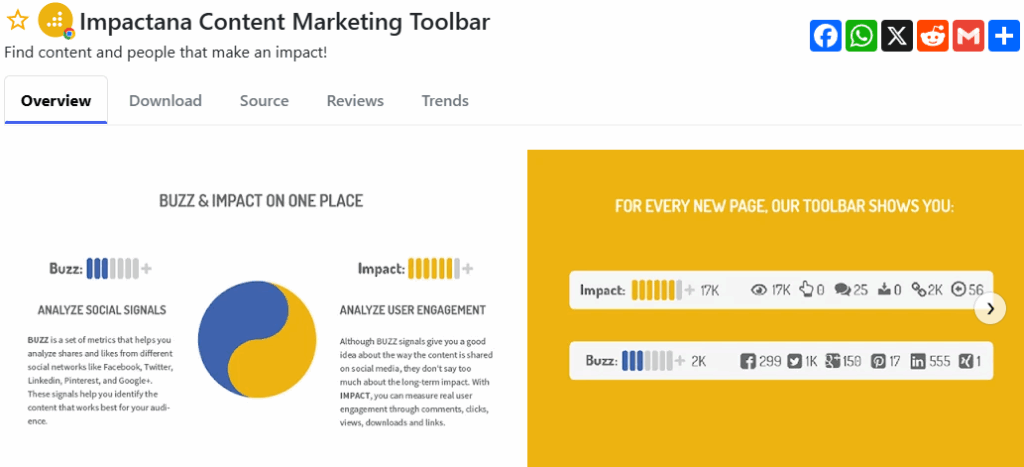This screenshot has width=1024, height=467.
Task: Click the downloads icon in Impact bar
Action: point(884,289)
